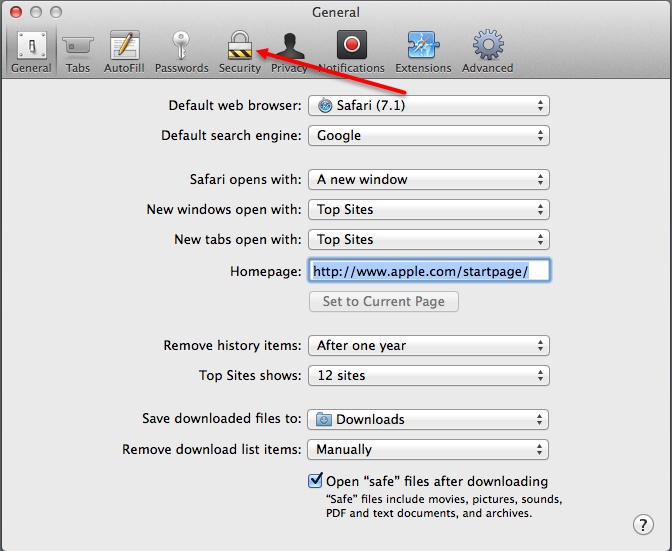Open the Remove history items dropdown
The height and width of the screenshot is (551, 672).
[x=429, y=346]
